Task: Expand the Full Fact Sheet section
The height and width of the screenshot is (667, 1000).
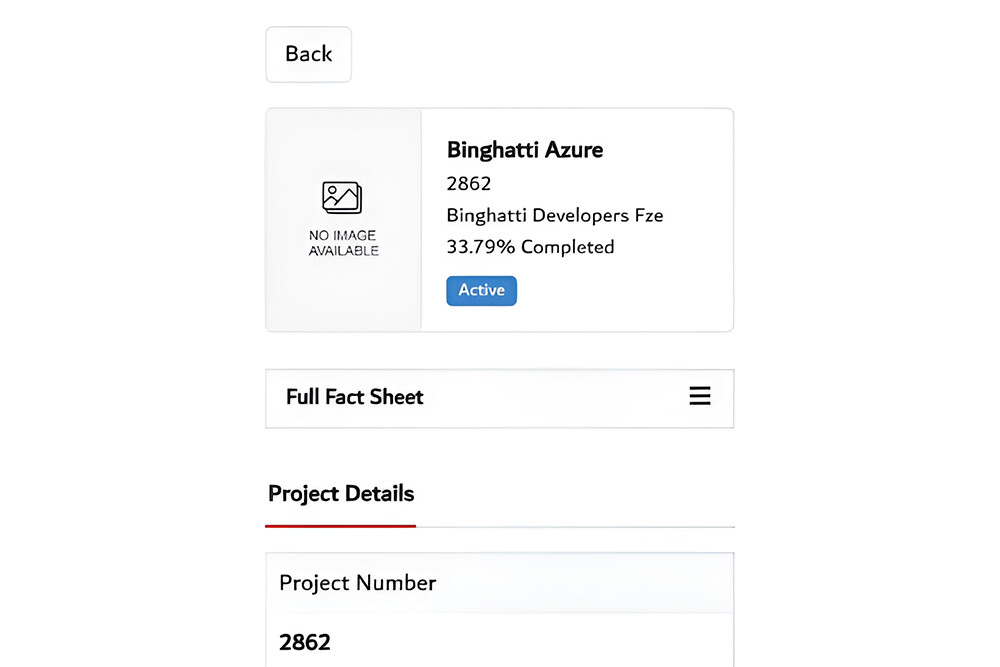Action: coord(499,398)
